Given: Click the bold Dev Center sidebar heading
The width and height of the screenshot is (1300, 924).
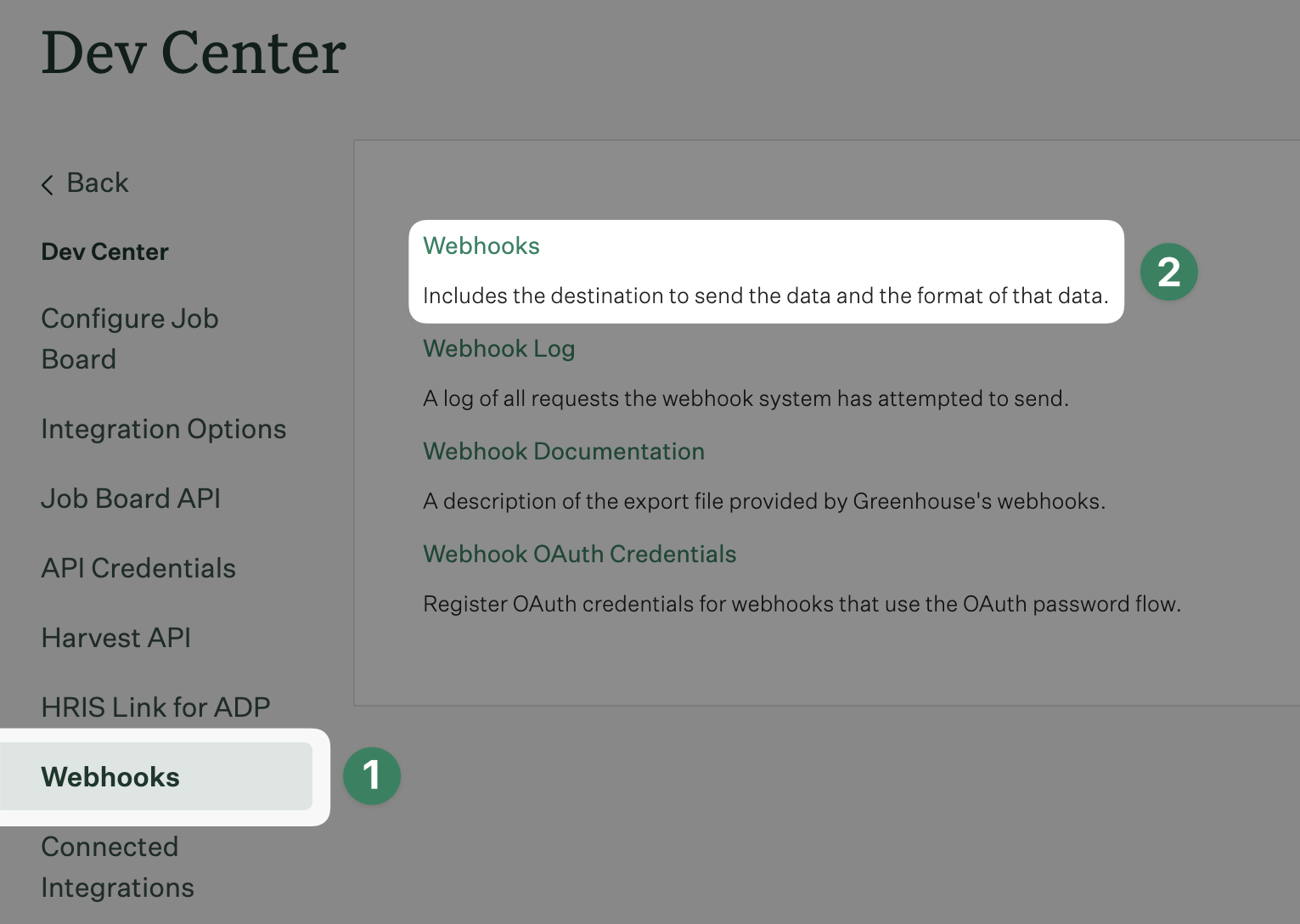Looking at the screenshot, I should [x=104, y=251].
